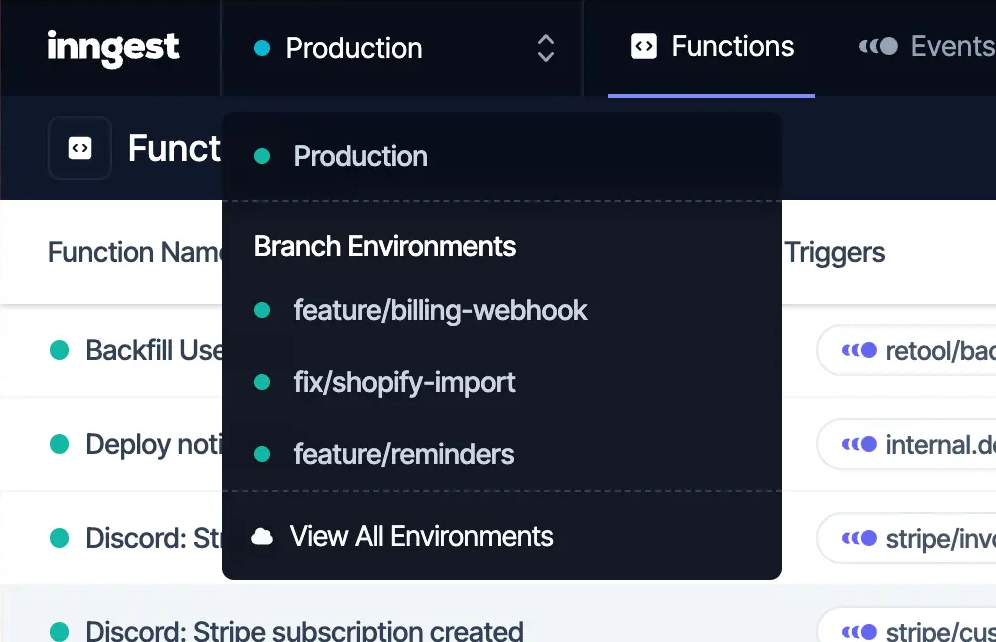The width and height of the screenshot is (996, 642).
Task: Open View All Environments
Action: pos(502,537)
